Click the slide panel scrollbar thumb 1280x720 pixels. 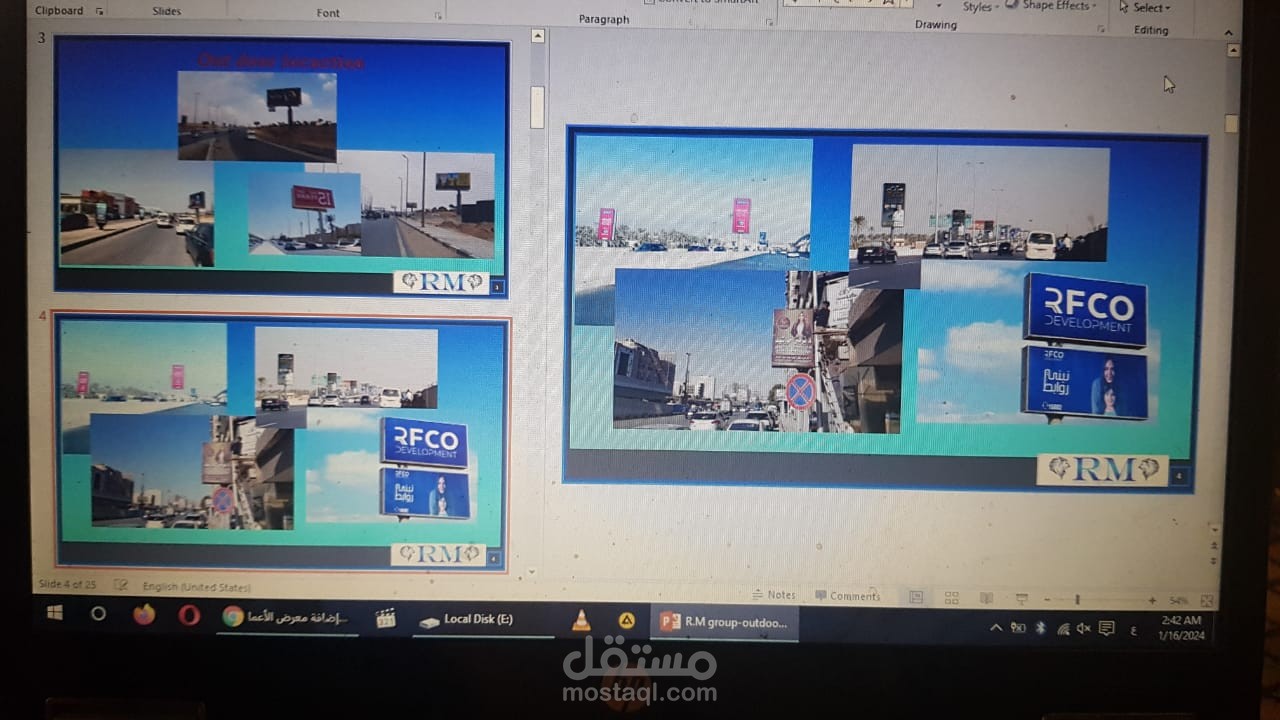(537, 107)
